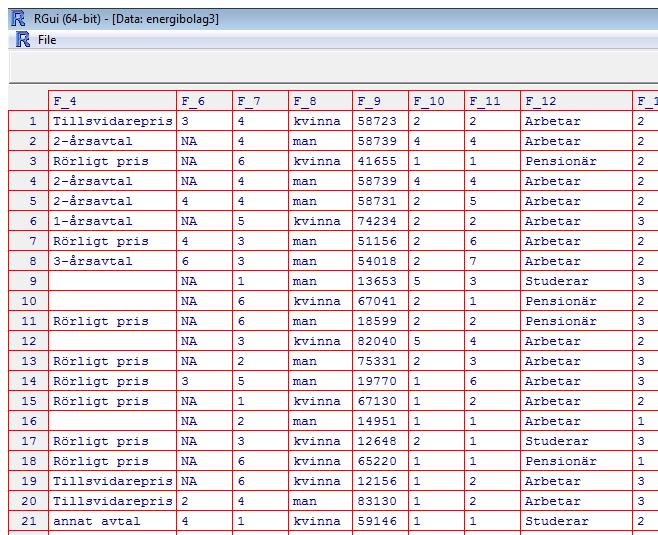Select F_11 value 7 in row 8
658x535 pixels.
tap(492, 261)
